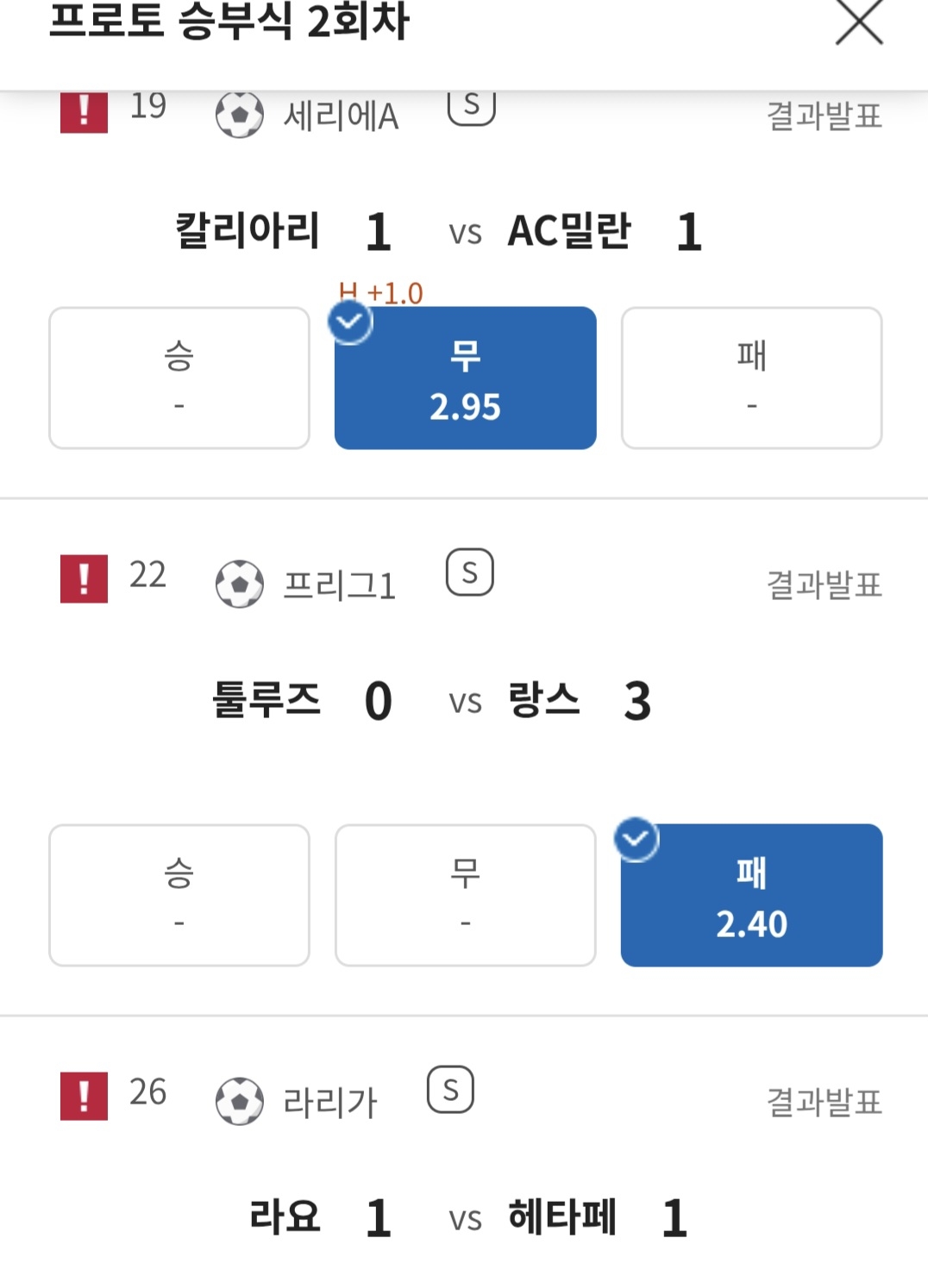Select 패 option for 칼리아리 vs AC밀란
Screen dimensions: 928x1288
coord(751,378)
